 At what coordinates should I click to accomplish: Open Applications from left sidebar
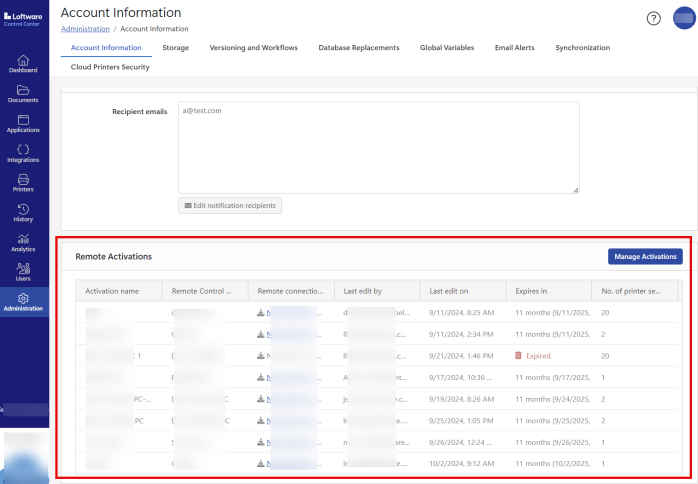[24, 123]
